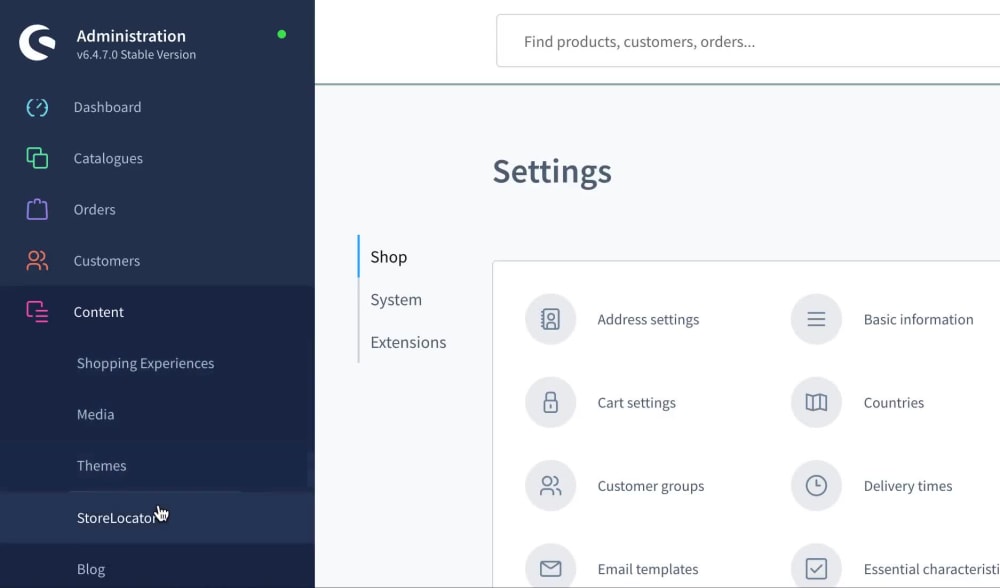The image size is (1000, 588).
Task: Click the Email templates envelope icon
Action: tap(550, 568)
